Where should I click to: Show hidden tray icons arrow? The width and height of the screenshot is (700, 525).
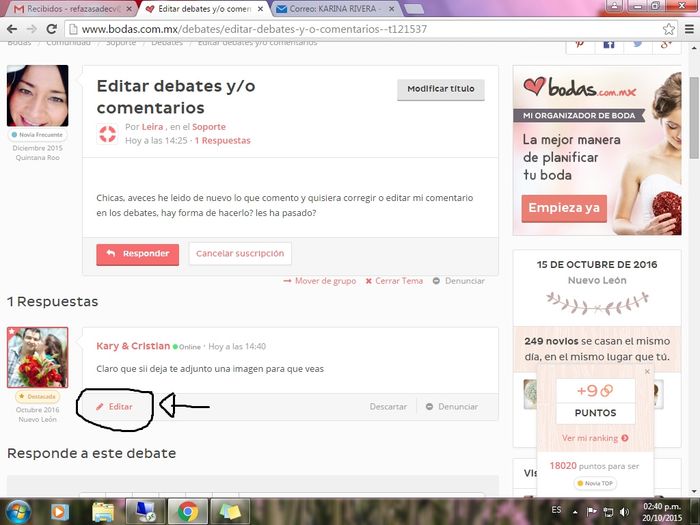[x=575, y=512]
